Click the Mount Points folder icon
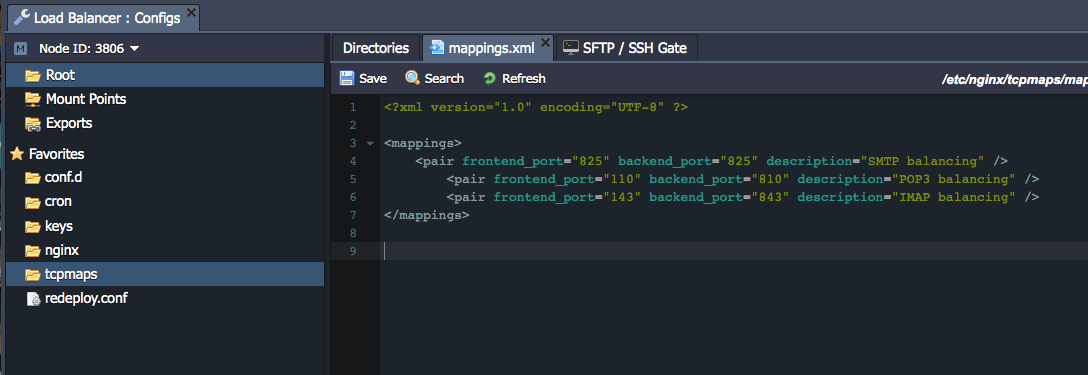This screenshot has height=375, width=1088. (x=32, y=99)
